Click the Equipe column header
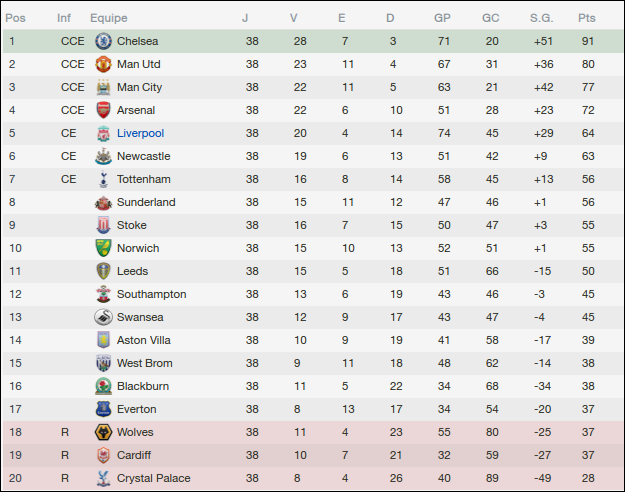625x492 pixels. click(x=108, y=18)
